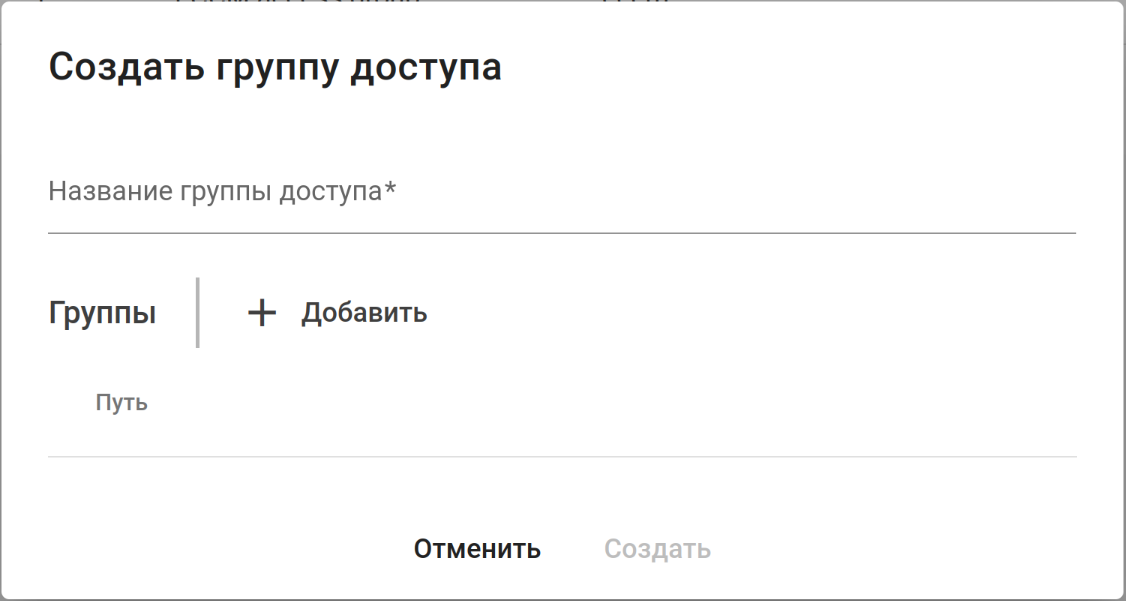The image size is (1126, 601).
Task: Click the plus icon beside Добавить
Action: [261, 313]
